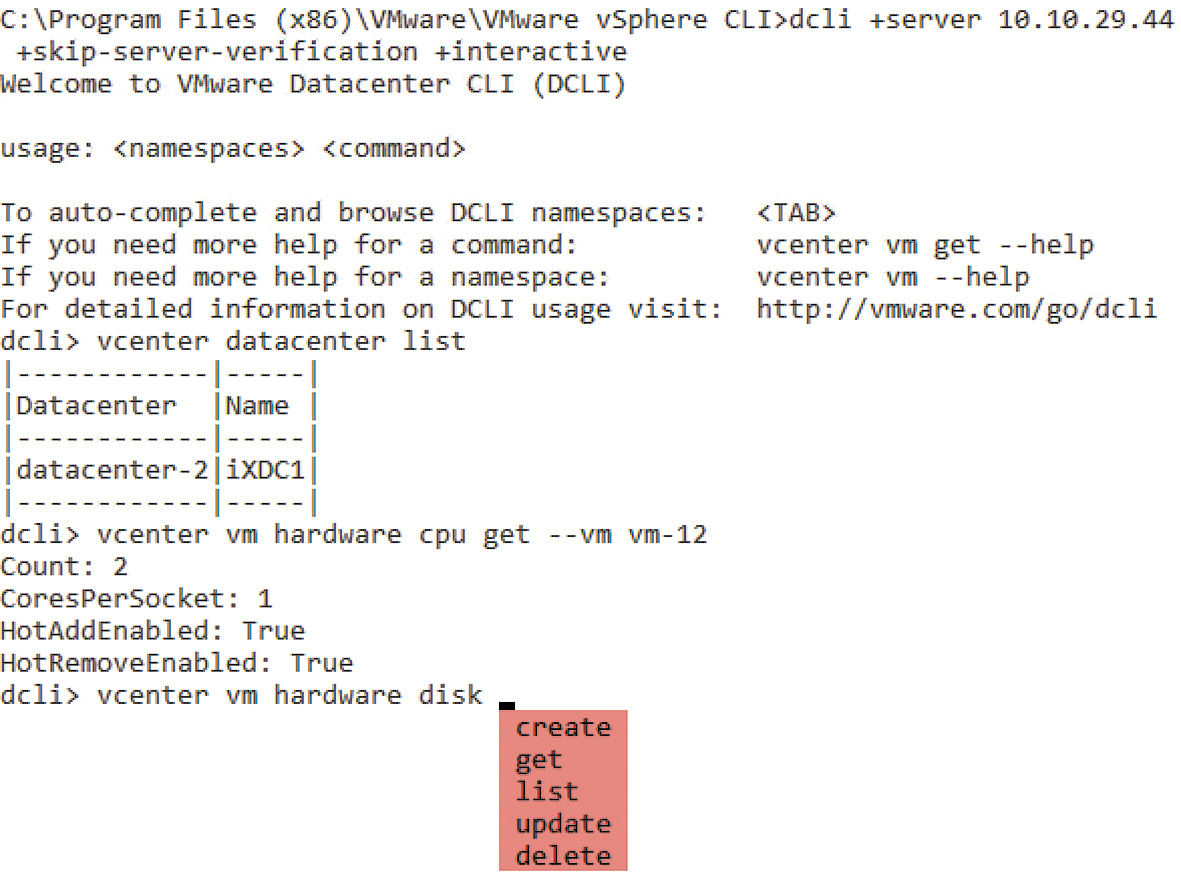Click the datacenter-2 table cell
Screen dimensions: 1181x875
[113, 470]
